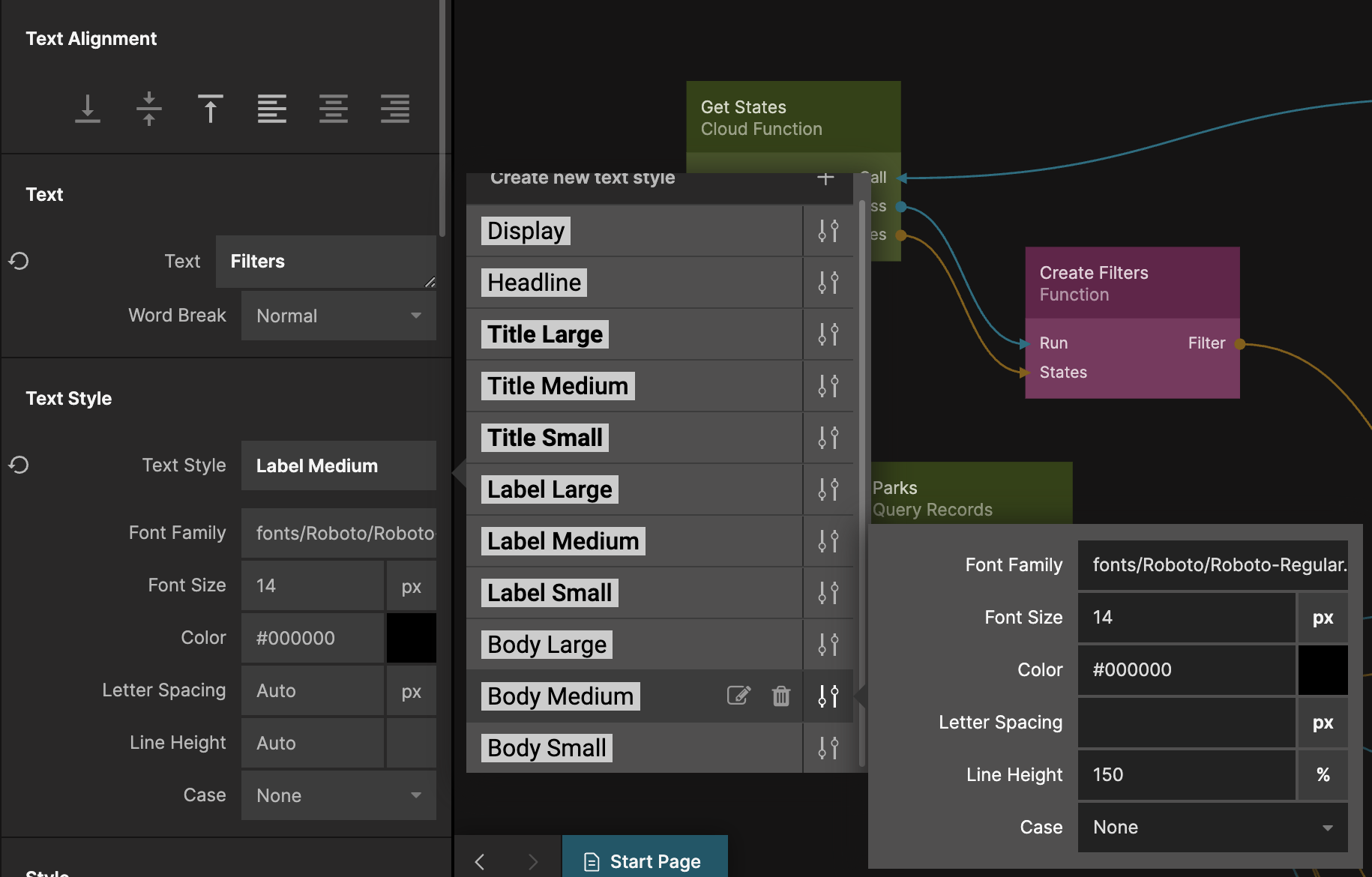Open Case dropdown in style popup
Viewport: 1372px width, 877px height.
(1212, 827)
